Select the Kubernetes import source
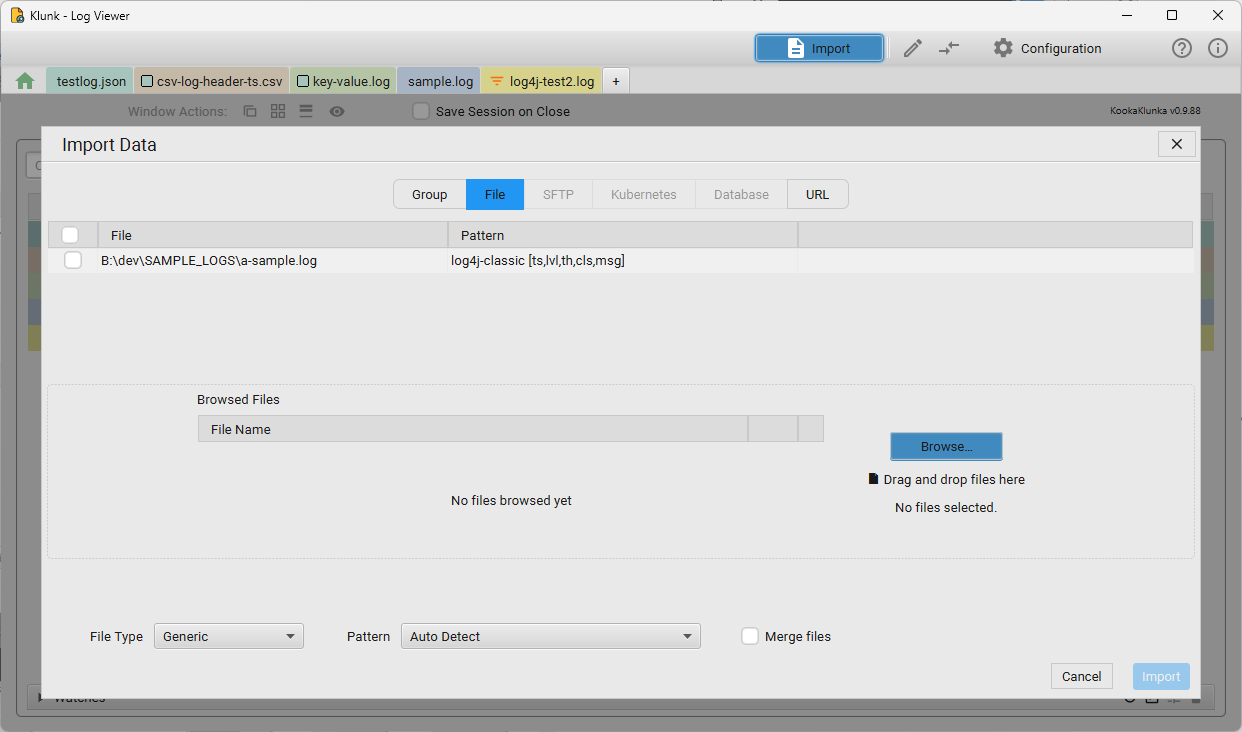Viewport: 1242px width, 732px height. click(x=644, y=194)
